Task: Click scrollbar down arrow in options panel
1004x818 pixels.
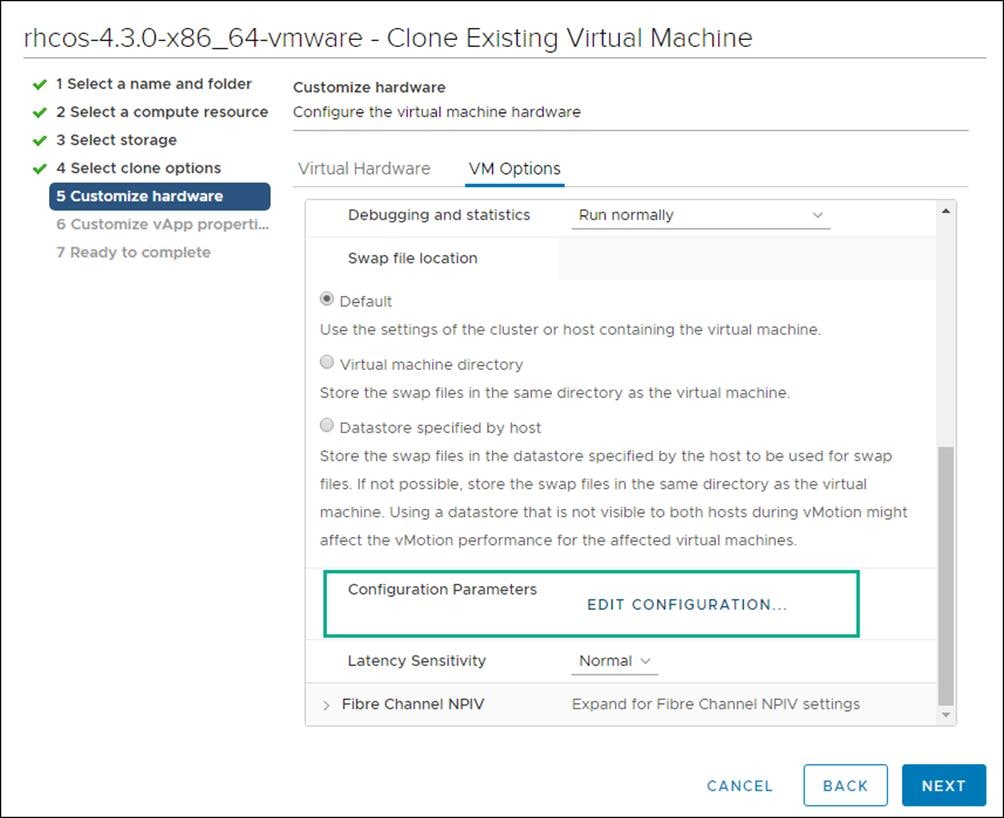Action: click(x=946, y=715)
